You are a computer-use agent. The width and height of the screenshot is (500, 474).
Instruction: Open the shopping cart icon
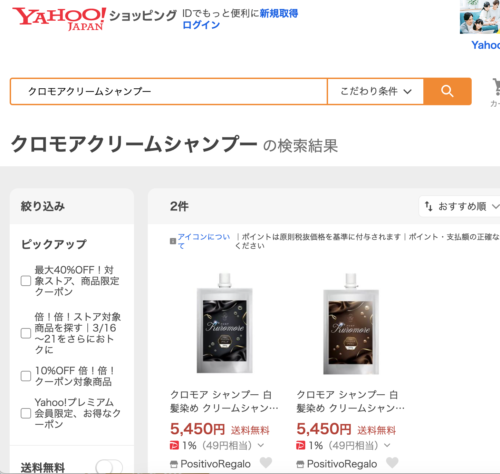pos(496,86)
